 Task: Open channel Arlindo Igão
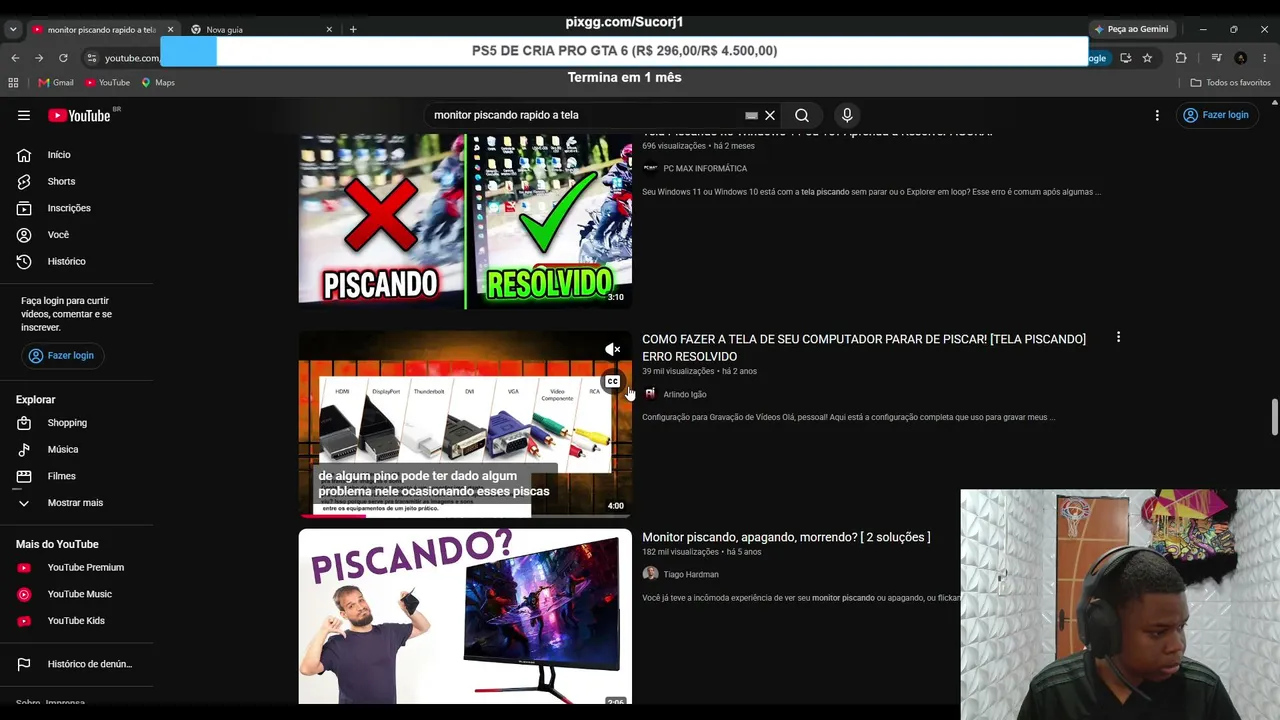pos(685,394)
